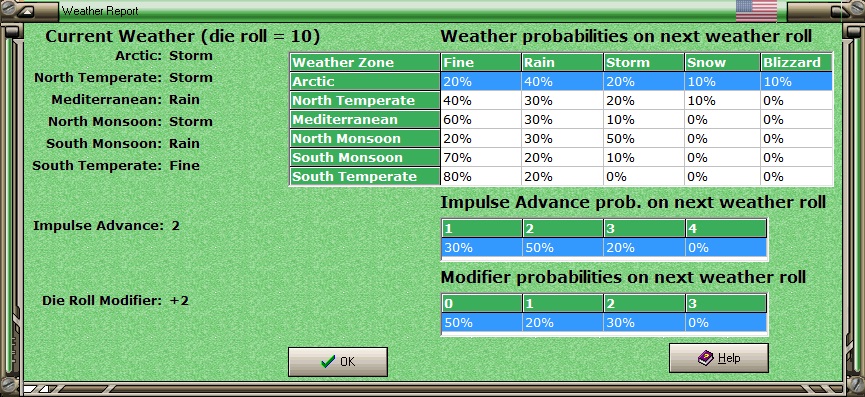The height and width of the screenshot is (397, 865).
Task: Select Mediterranean Storm 10% cell
Action: [644, 120]
